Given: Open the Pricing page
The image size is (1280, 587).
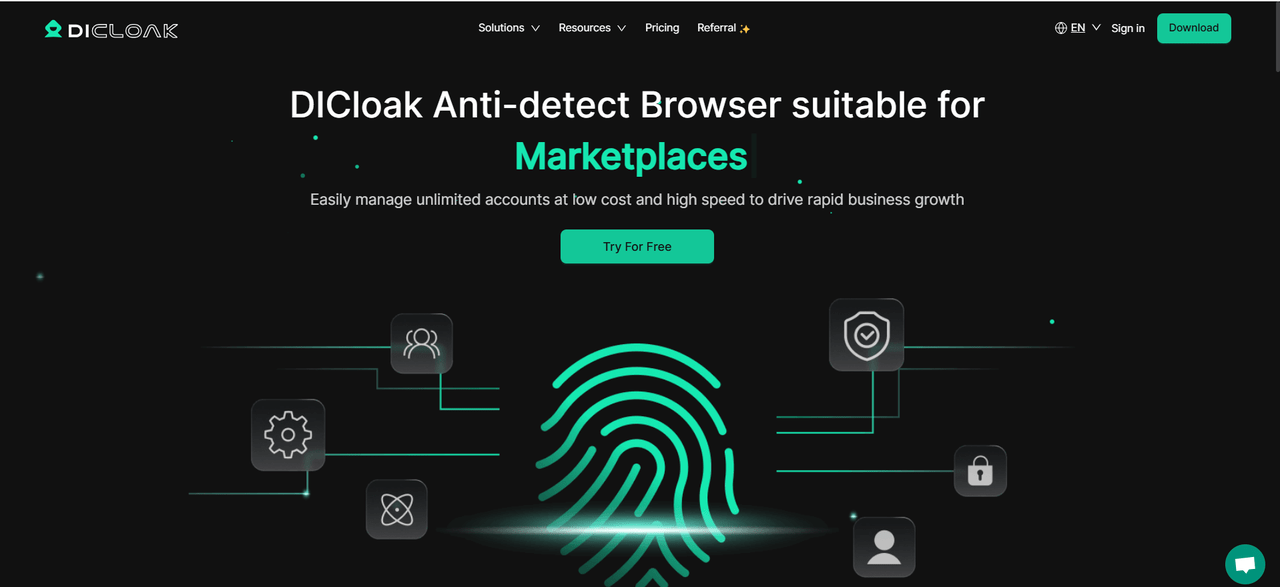Looking at the screenshot, I should click(x=662, y=28).
